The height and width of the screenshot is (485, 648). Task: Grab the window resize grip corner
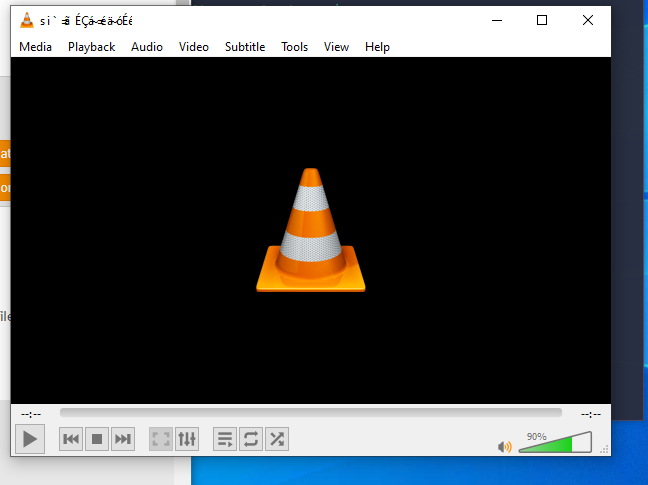point(605,450)
